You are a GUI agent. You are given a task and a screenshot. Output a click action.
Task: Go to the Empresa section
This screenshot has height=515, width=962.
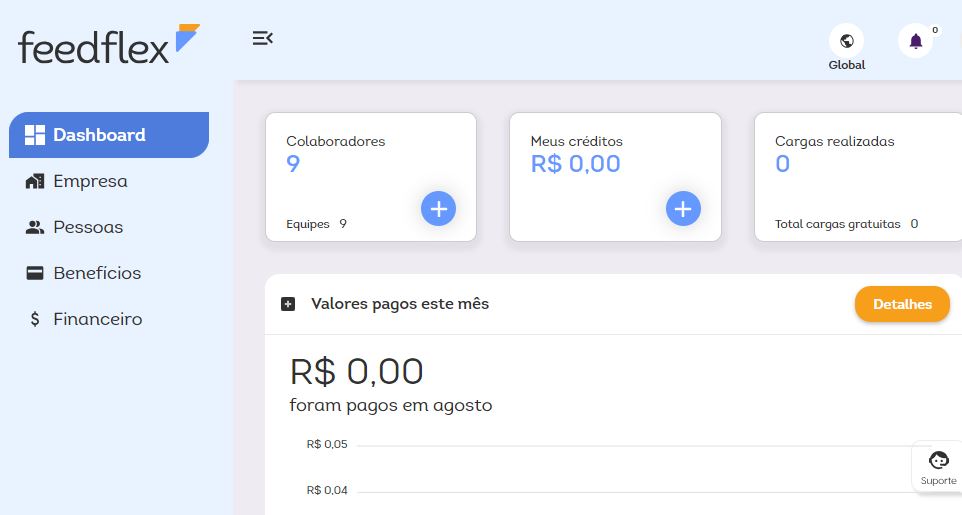coord(90,182)
